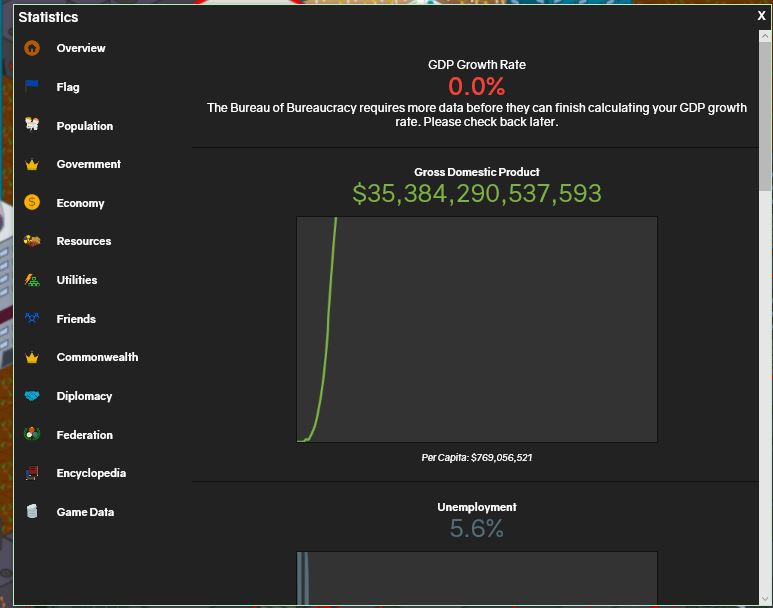
Task: Click the Friends icon
Action: pyautogui.click(x=32, y=319)
